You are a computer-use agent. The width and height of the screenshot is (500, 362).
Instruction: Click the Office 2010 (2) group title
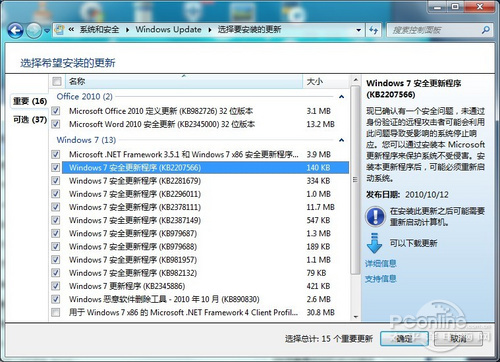[85, 97]
